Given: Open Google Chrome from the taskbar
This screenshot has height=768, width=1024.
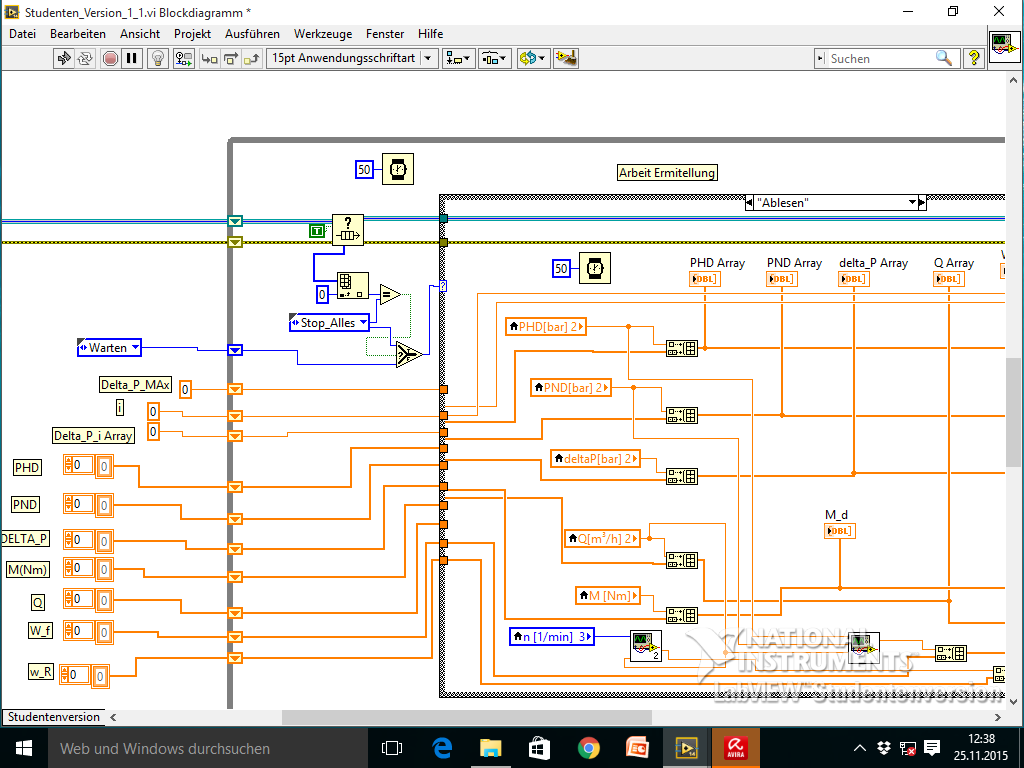Looking at the screenshot, I should 588,747.
